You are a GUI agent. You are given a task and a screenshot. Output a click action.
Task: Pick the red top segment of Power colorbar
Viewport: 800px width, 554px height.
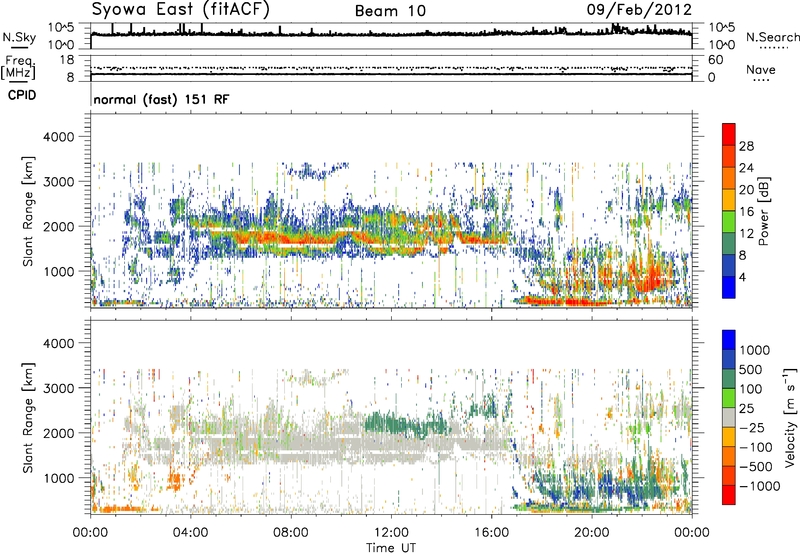(729, 134)
